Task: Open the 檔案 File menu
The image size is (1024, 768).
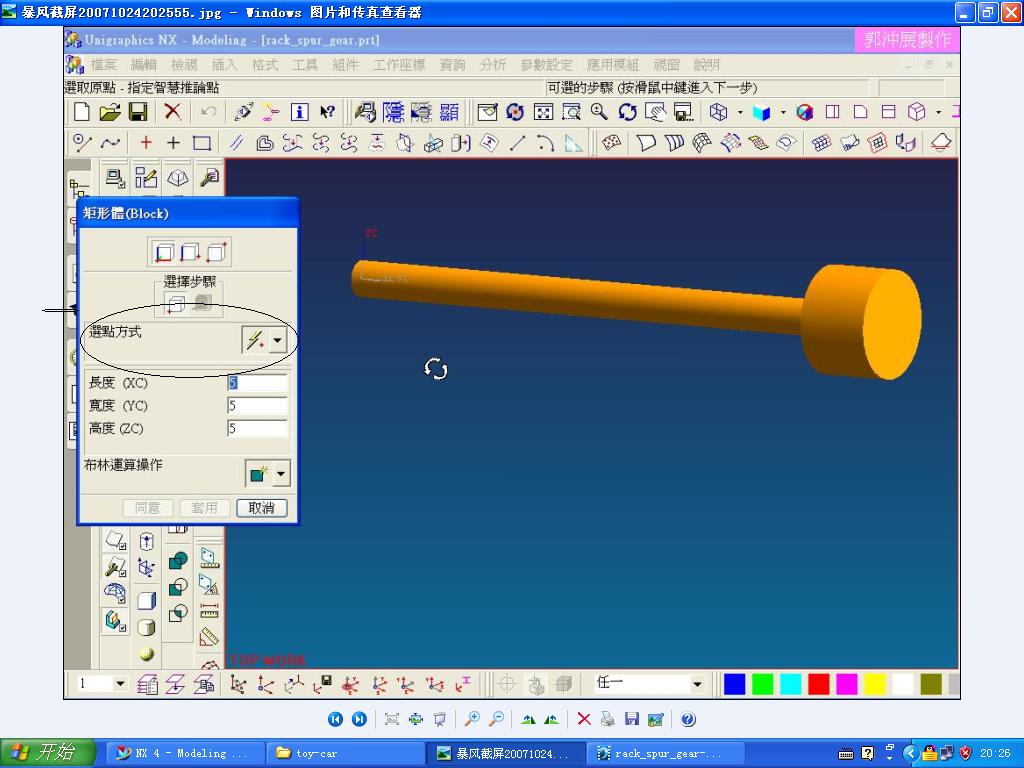Action: [x=104, y=65]
